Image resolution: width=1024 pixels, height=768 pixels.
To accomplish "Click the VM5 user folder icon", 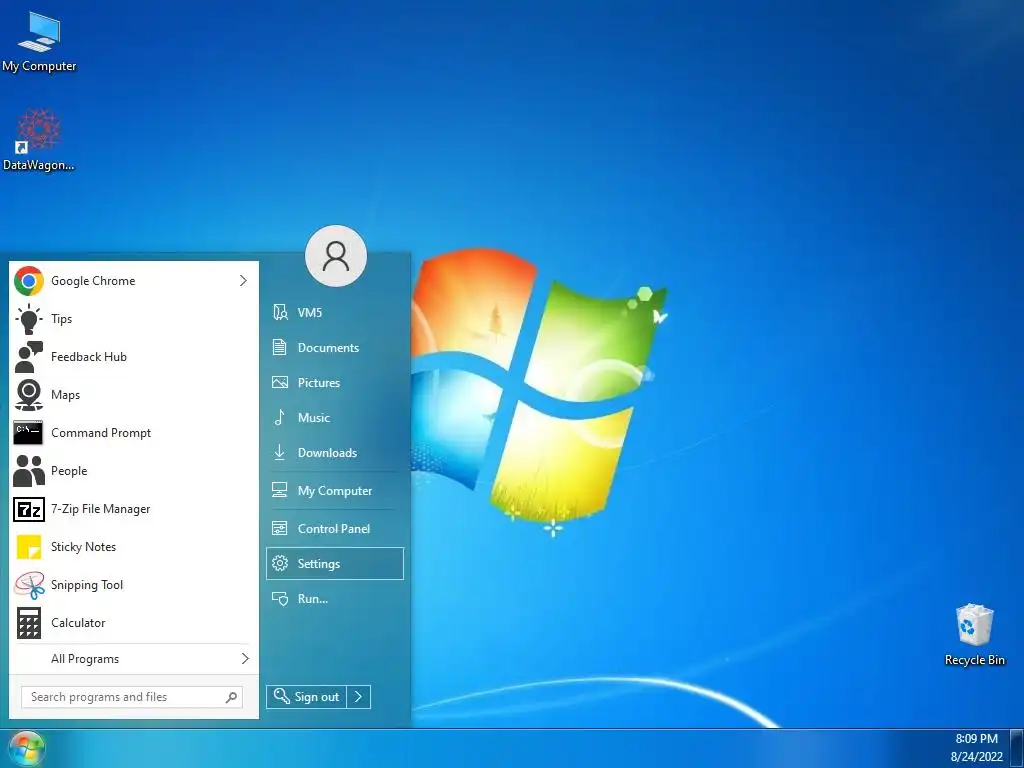I will (280, 312).
